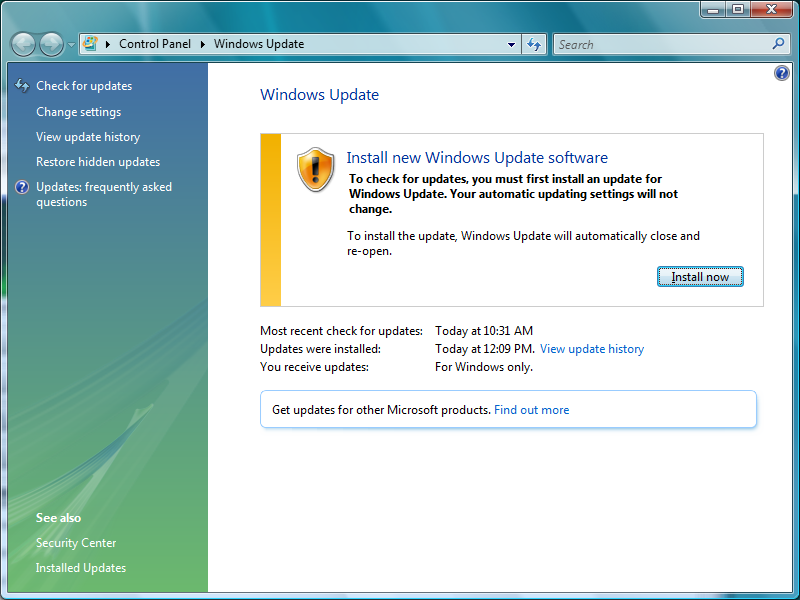
Task: Expand the arrow before Control Panel breadcrumb
Action: [x=108, y=44]
